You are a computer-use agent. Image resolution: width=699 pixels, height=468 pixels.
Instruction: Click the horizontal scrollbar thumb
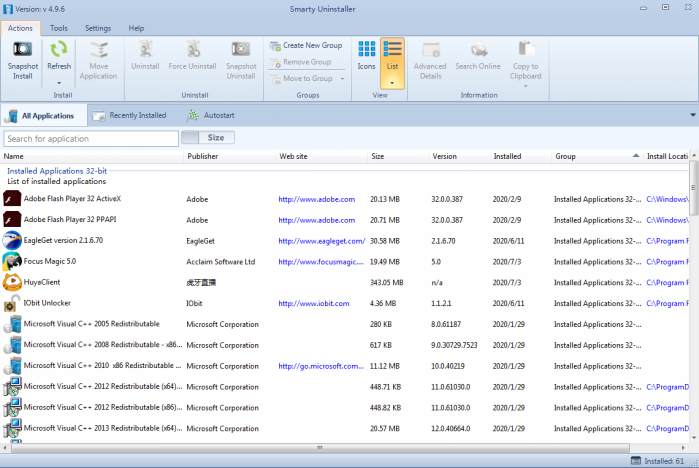coord(320,448)
